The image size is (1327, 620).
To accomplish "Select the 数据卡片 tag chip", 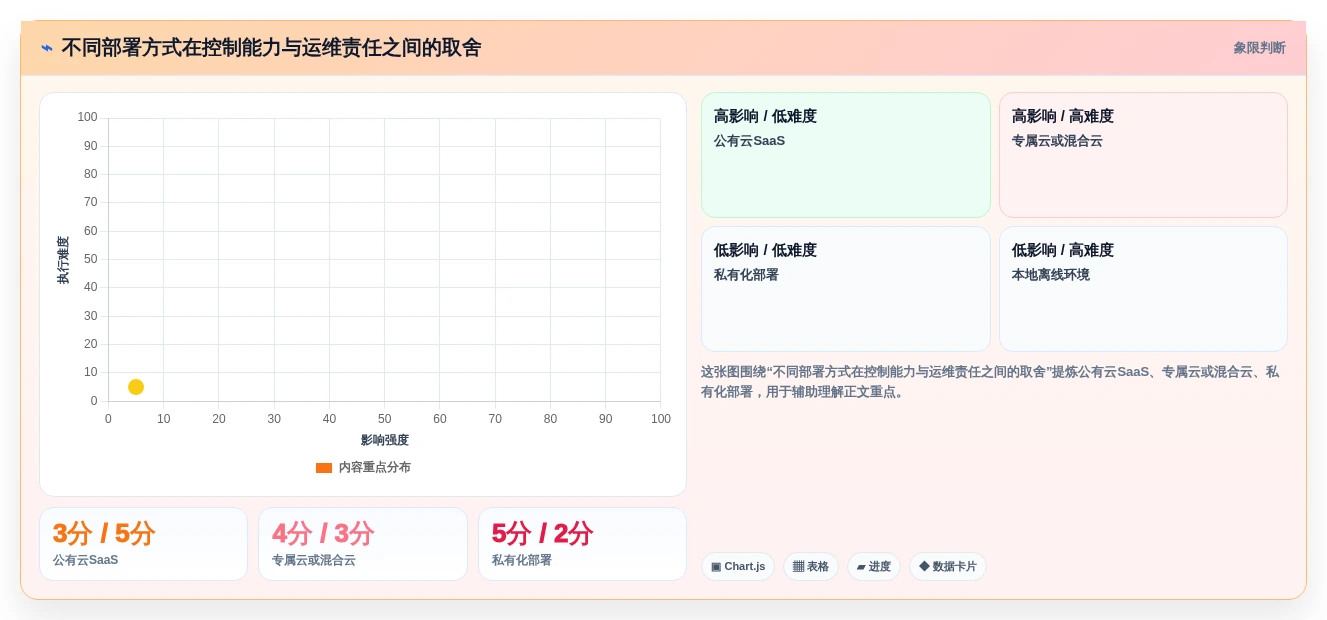I will [948, 567].
